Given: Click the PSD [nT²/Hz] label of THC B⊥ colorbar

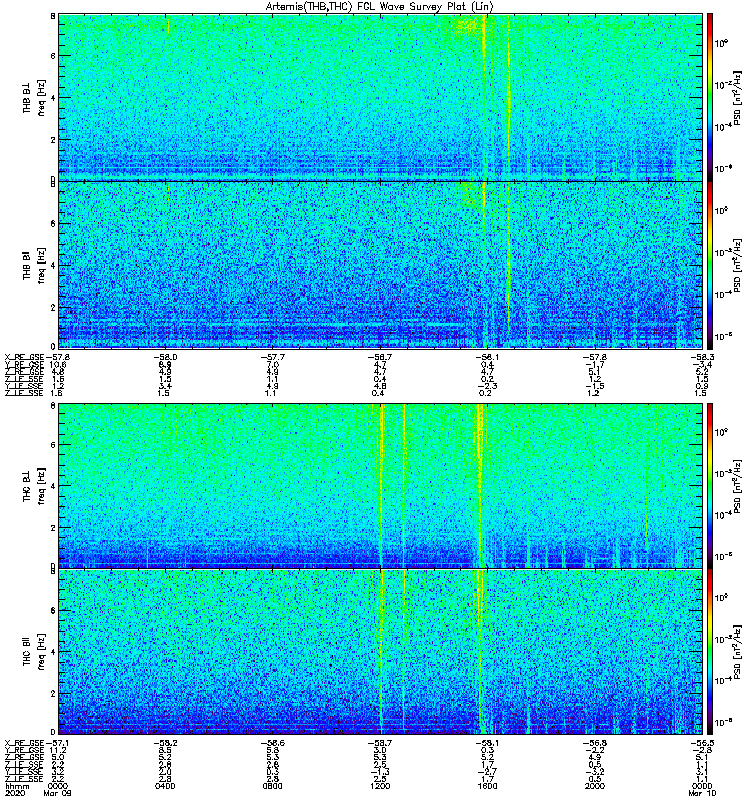Looking at the screenshot, I should coord(738,486).
